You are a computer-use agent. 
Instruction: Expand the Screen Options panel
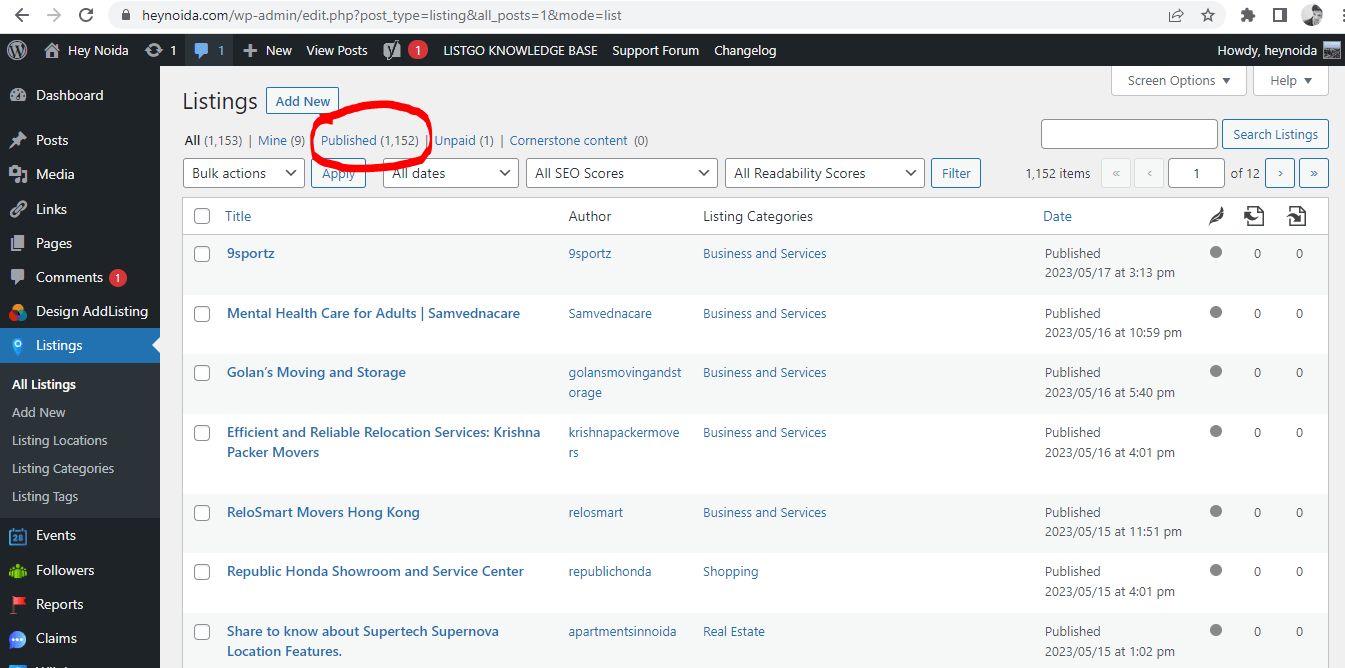point(1178,80)
